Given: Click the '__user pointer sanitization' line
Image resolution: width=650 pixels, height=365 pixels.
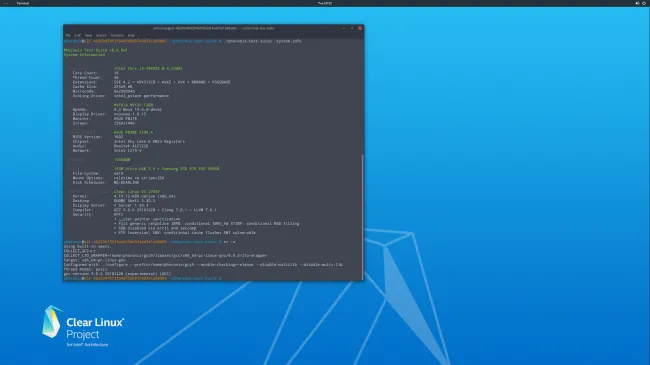Looking at the screenshot, I should tap(147, 219).
